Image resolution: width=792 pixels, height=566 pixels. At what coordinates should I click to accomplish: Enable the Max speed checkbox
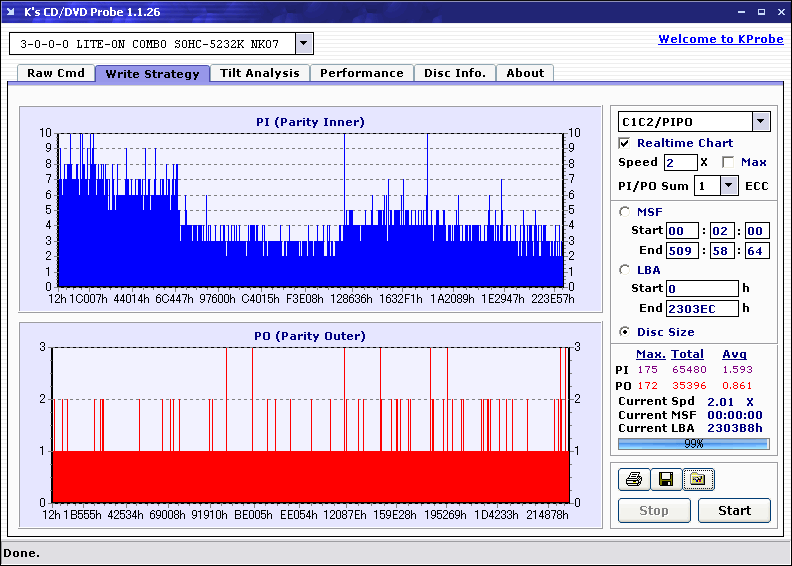click(x=727, y=162)
